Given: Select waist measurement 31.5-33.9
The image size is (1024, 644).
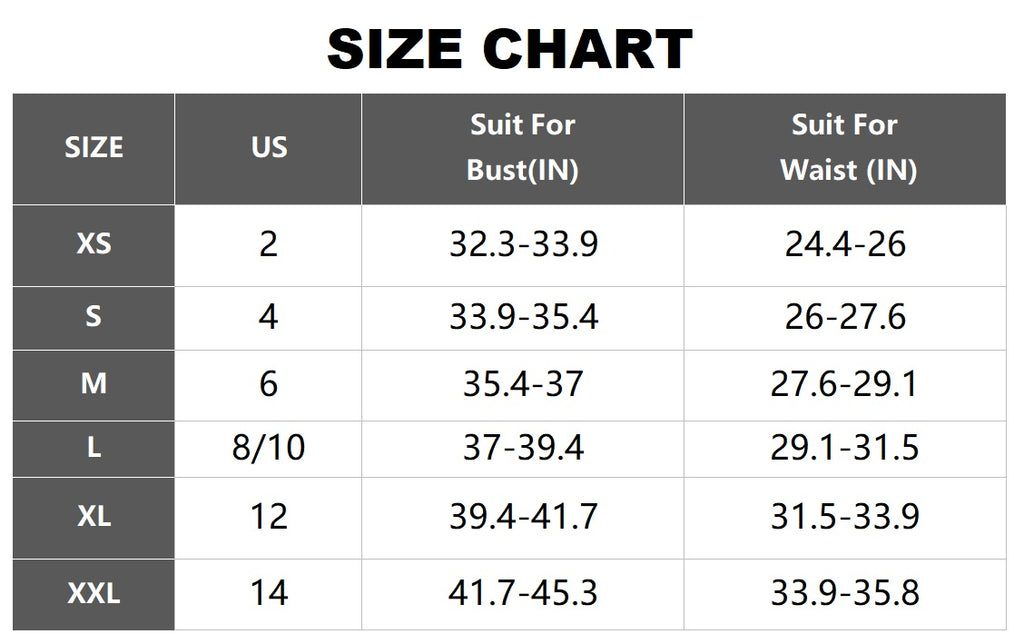Looking at the screenshot, I should point(845,517).
